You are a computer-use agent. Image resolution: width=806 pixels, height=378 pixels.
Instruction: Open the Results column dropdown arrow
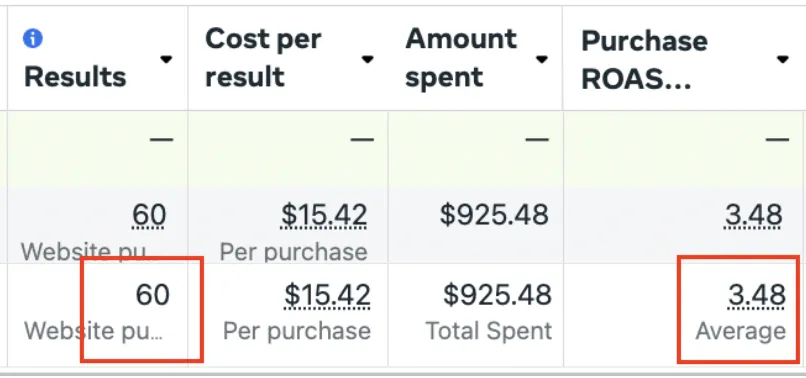pyautogui.click(x=166, y=60)
